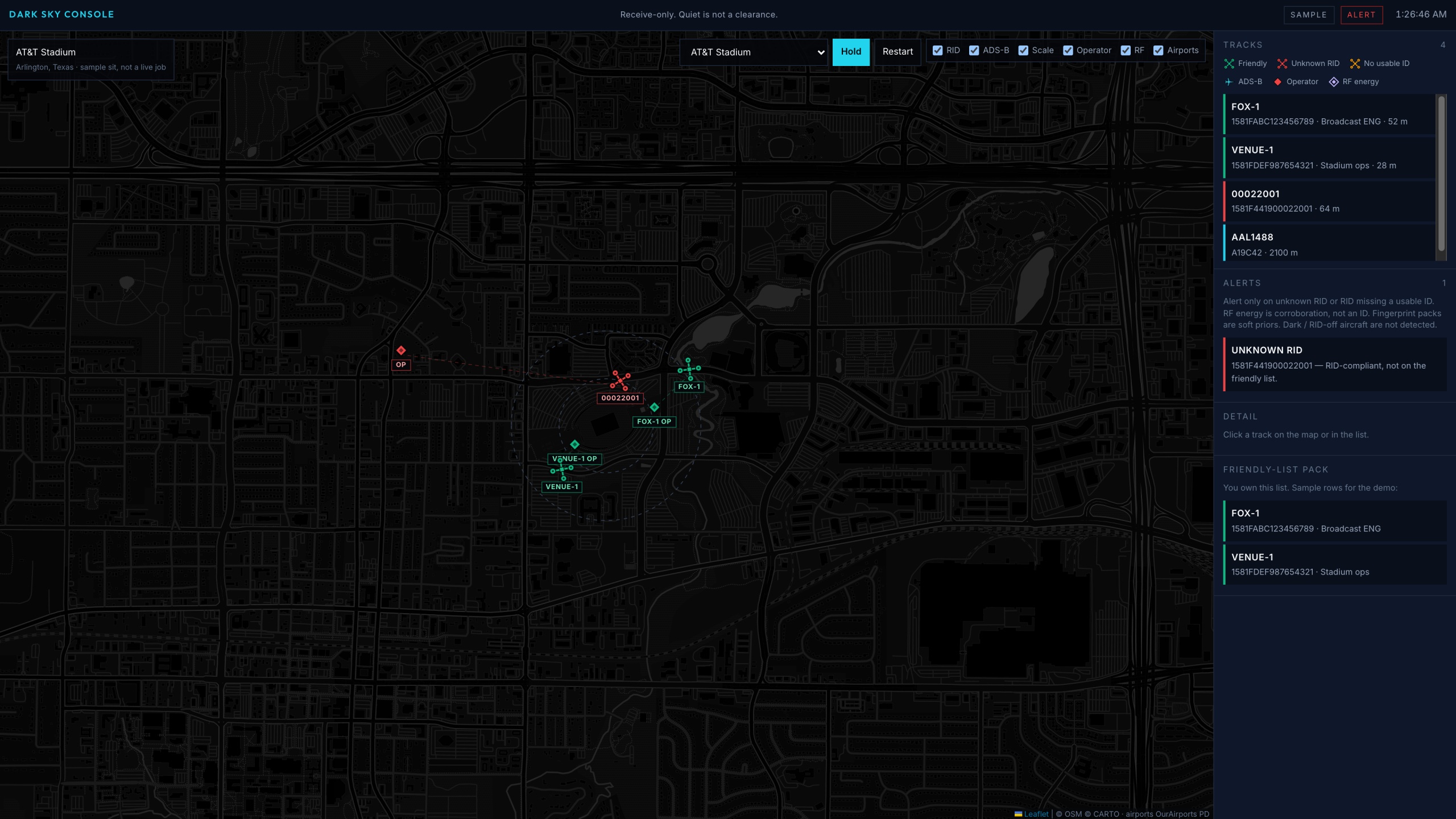
Task: Click the FOX-1 OP operator diamond
Action: (x=654, y=407)
